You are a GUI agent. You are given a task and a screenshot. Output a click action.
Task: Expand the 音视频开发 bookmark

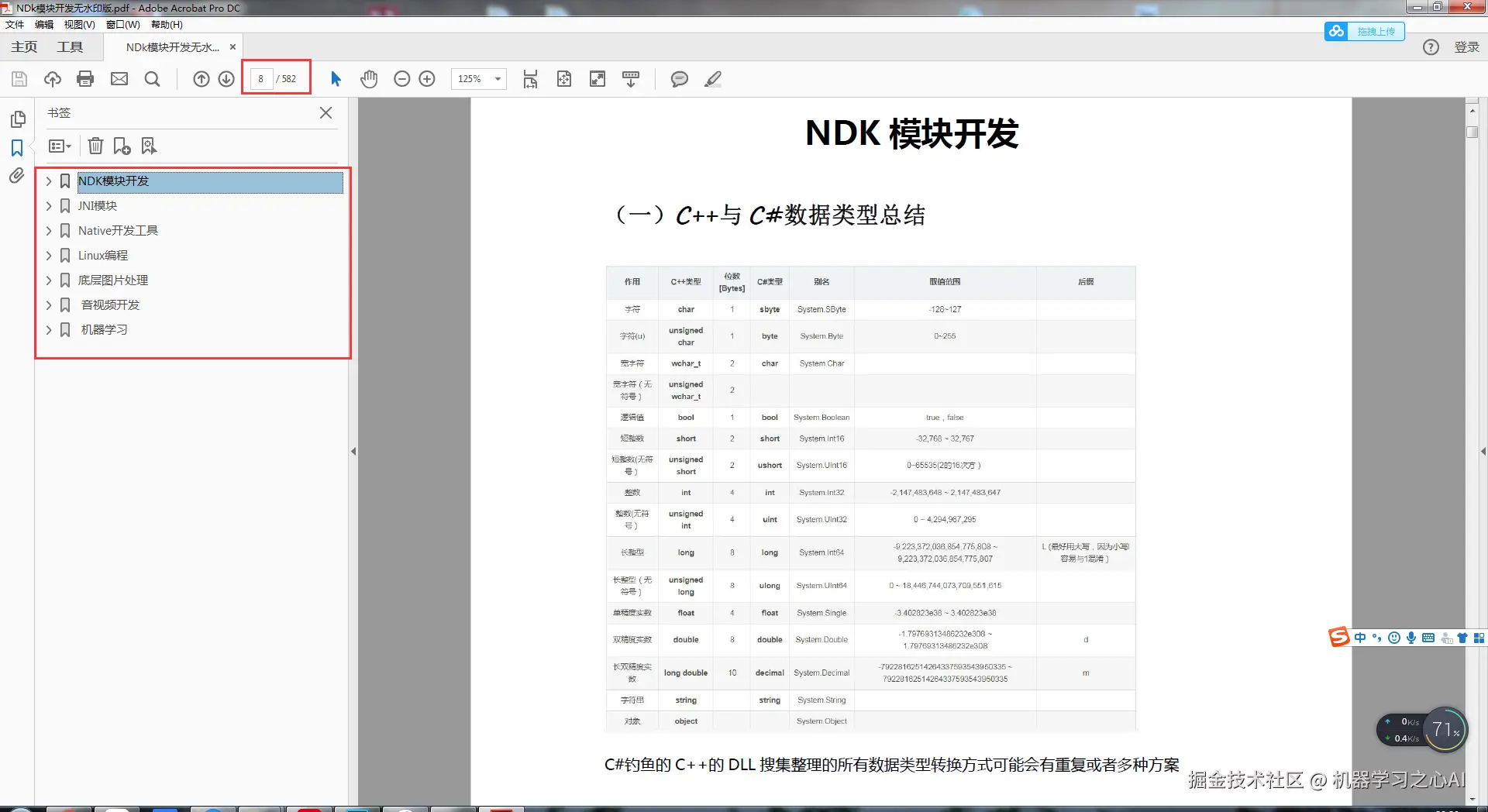[x=49, y=305]
